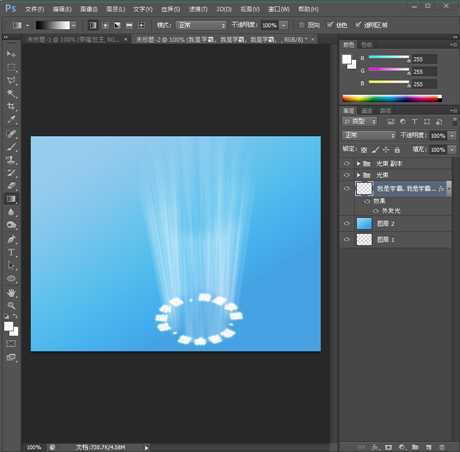Choose diamond gradient style in options bar
460x452 pixels.
(141, 25)
